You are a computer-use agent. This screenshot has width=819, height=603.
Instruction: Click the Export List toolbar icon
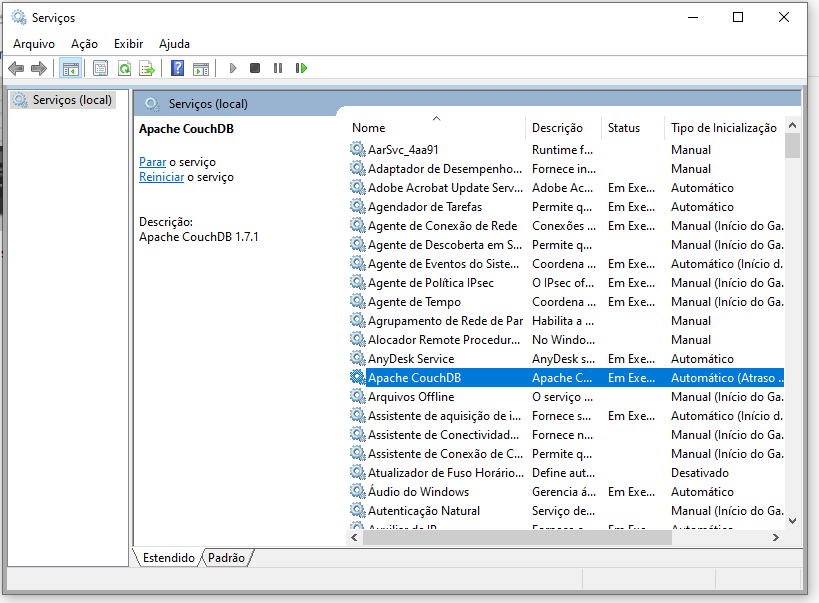tap(147, 68)
